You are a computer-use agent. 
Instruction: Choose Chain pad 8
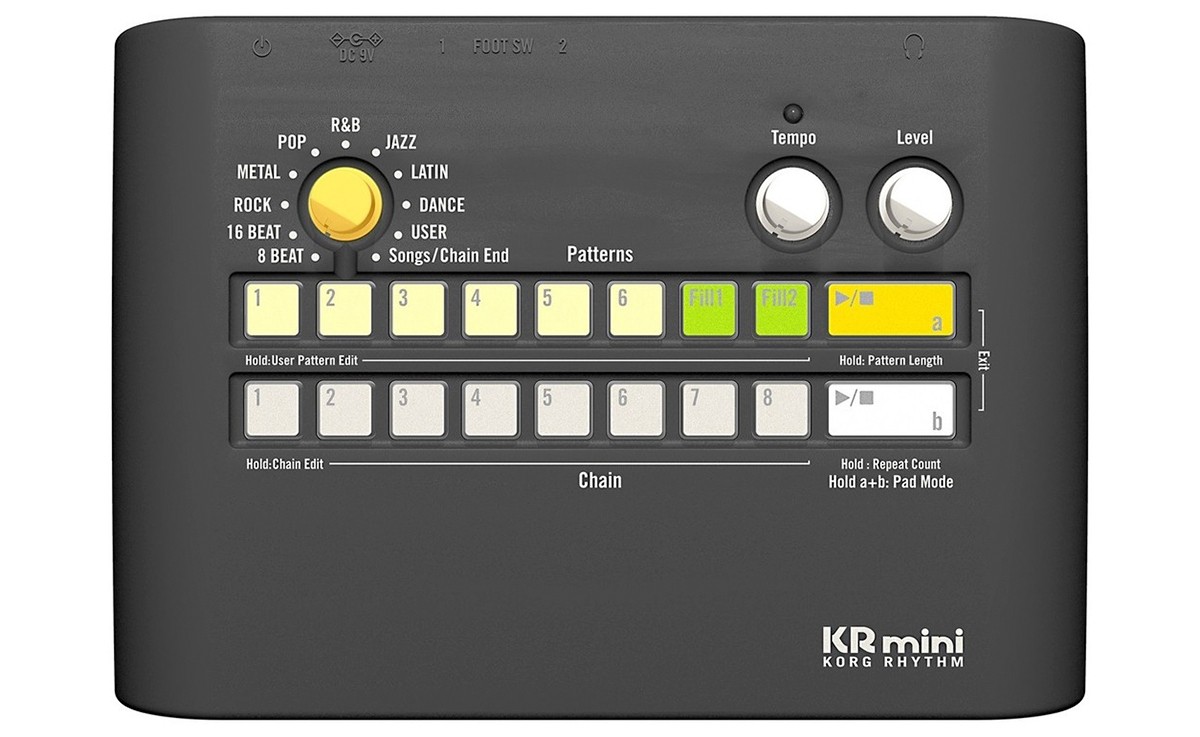pos(782,409)
